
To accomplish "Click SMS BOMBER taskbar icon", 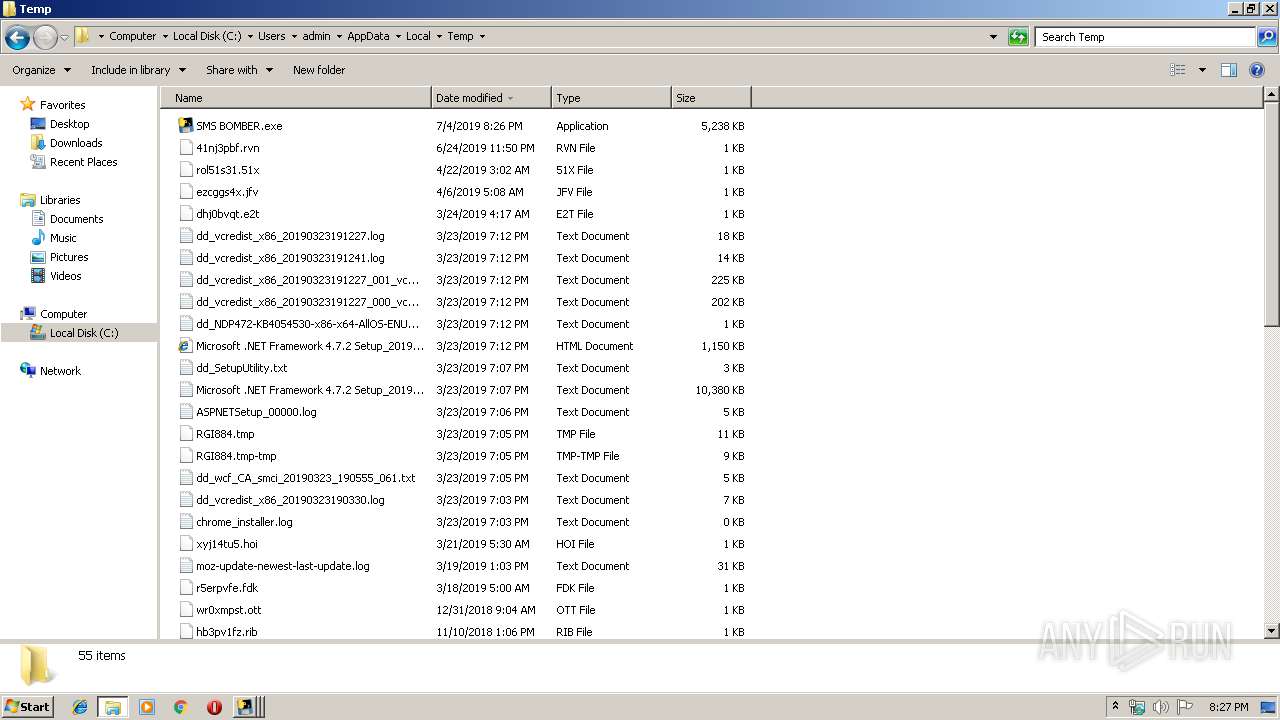I will (x=245, y=707).
